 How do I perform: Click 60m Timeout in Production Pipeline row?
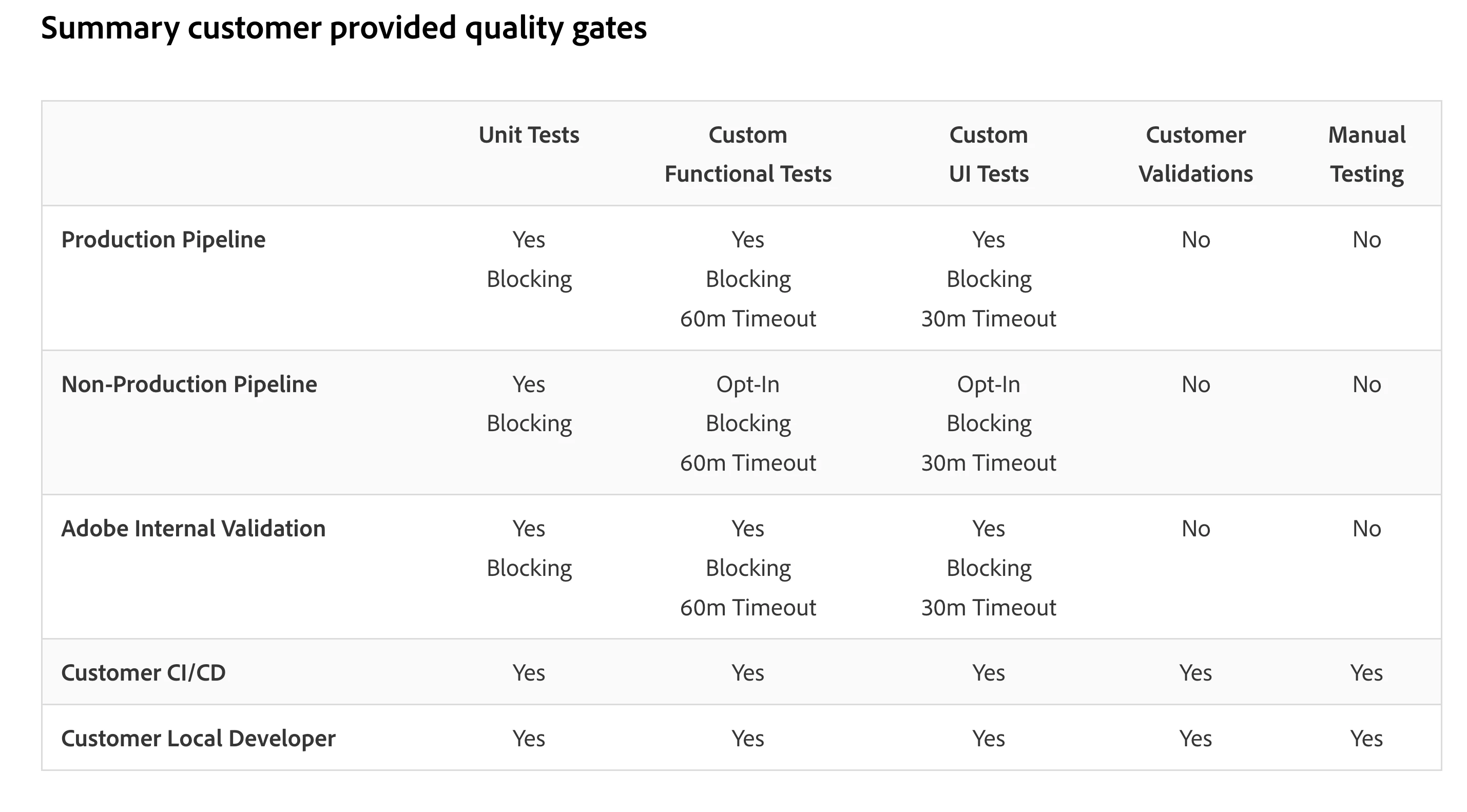pyautogui.click(x=748, y=318)
